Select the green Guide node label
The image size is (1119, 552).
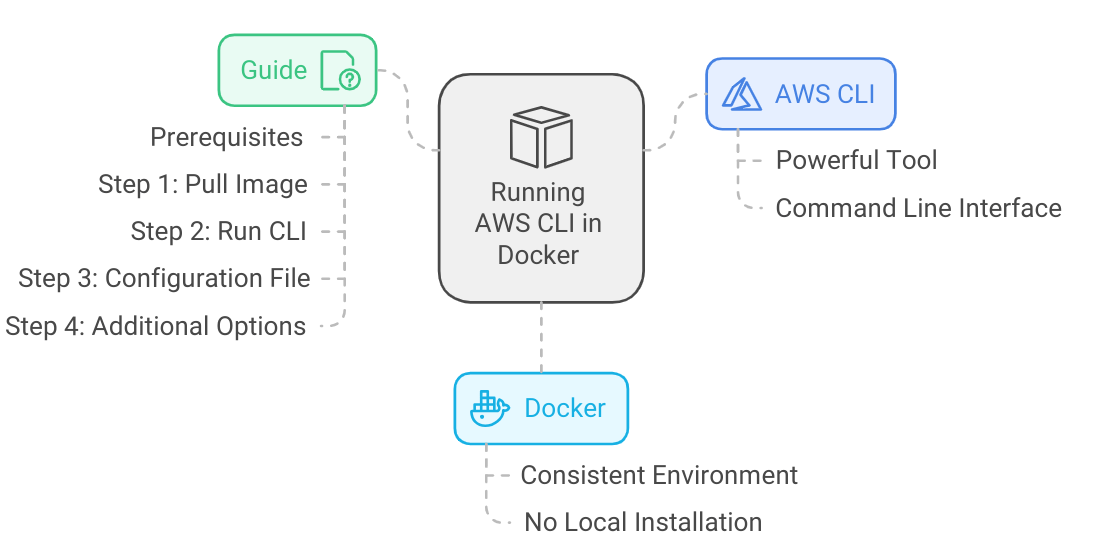(274, 70)
